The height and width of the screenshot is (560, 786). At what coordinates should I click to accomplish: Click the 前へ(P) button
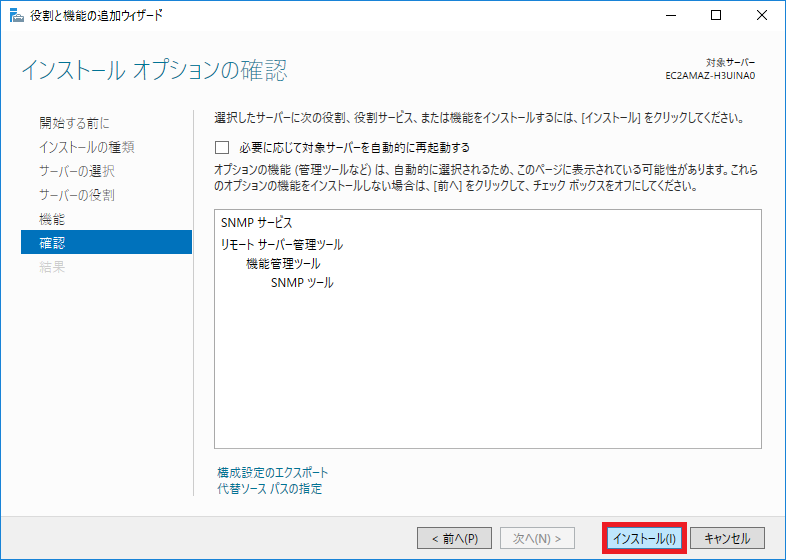454,538
